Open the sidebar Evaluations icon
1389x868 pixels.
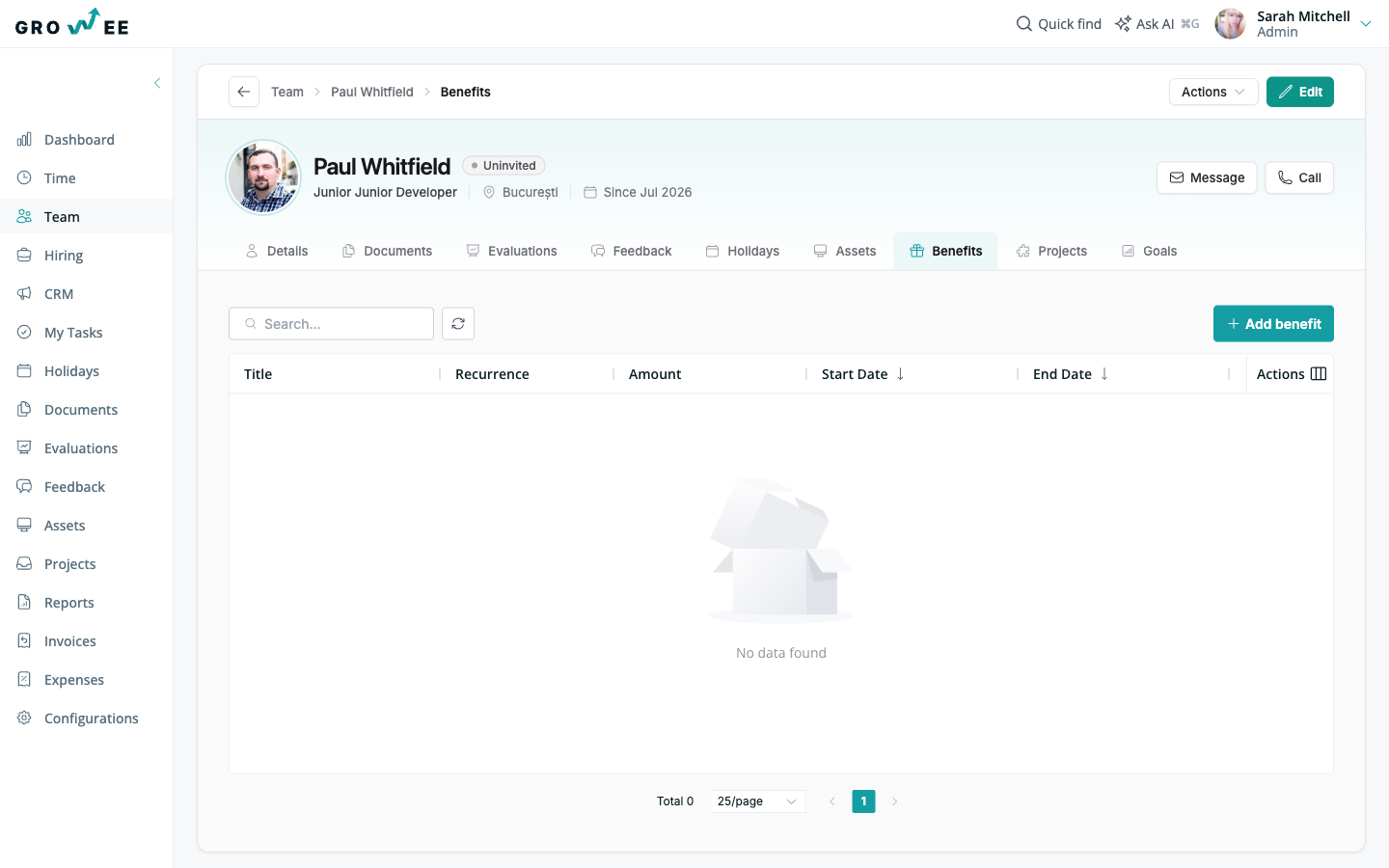(x=24, y=448)
